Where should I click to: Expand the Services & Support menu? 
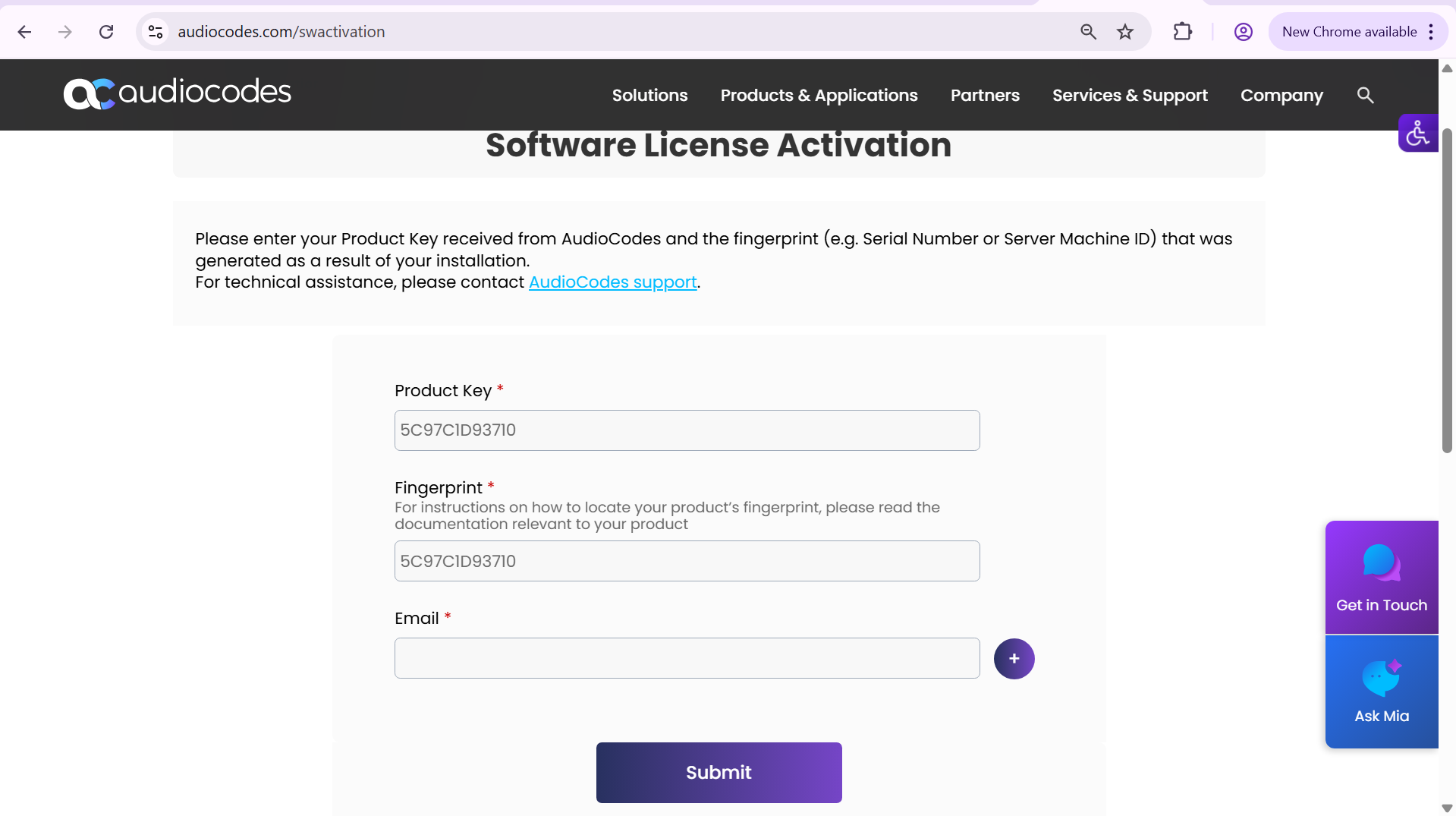click(1129, 95)
